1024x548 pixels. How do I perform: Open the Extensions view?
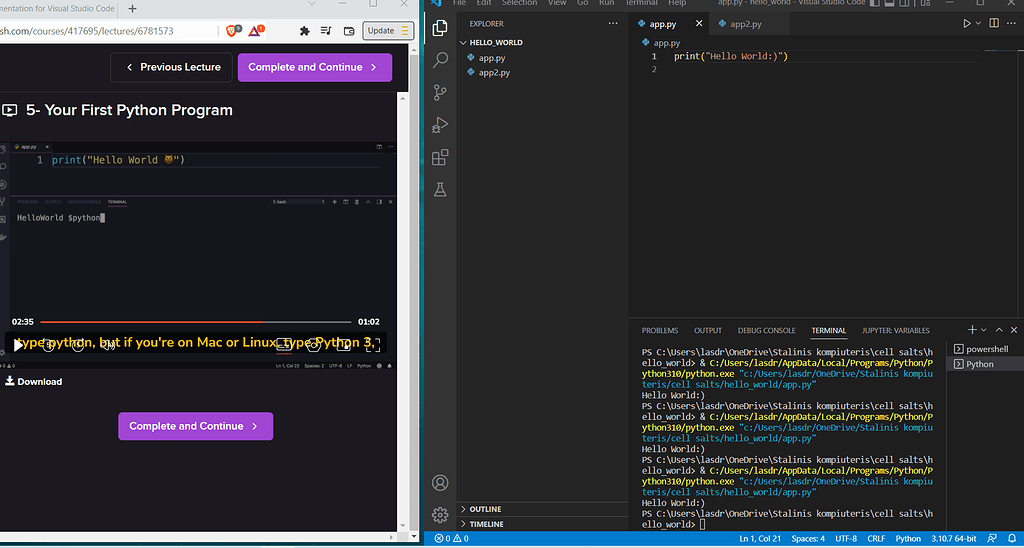tap(440, 158)
